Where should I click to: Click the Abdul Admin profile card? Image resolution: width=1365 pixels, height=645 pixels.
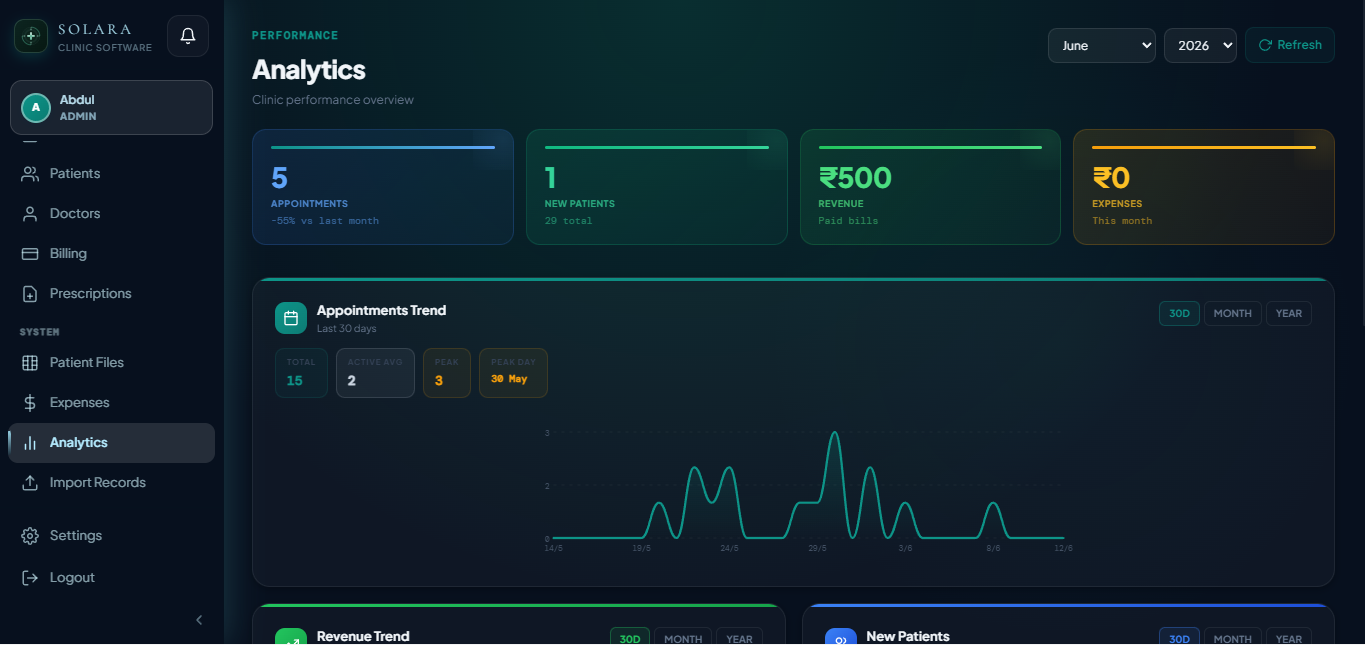[111, 107]
